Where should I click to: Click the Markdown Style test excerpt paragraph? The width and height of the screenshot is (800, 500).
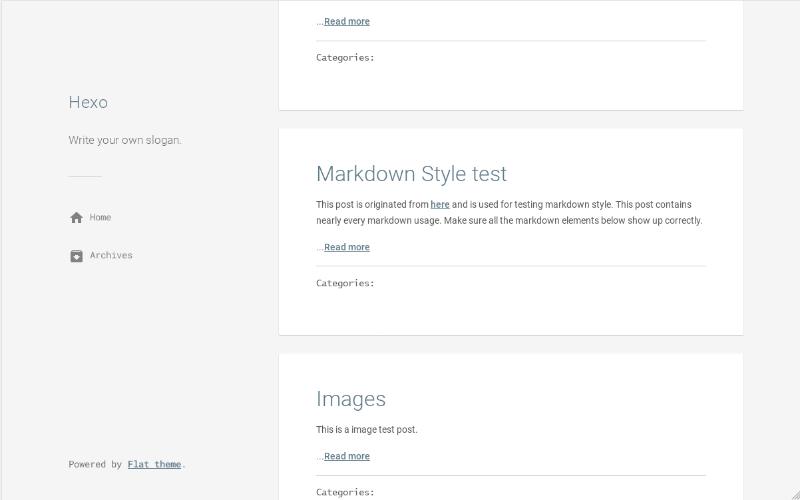[x=510, y=212]
